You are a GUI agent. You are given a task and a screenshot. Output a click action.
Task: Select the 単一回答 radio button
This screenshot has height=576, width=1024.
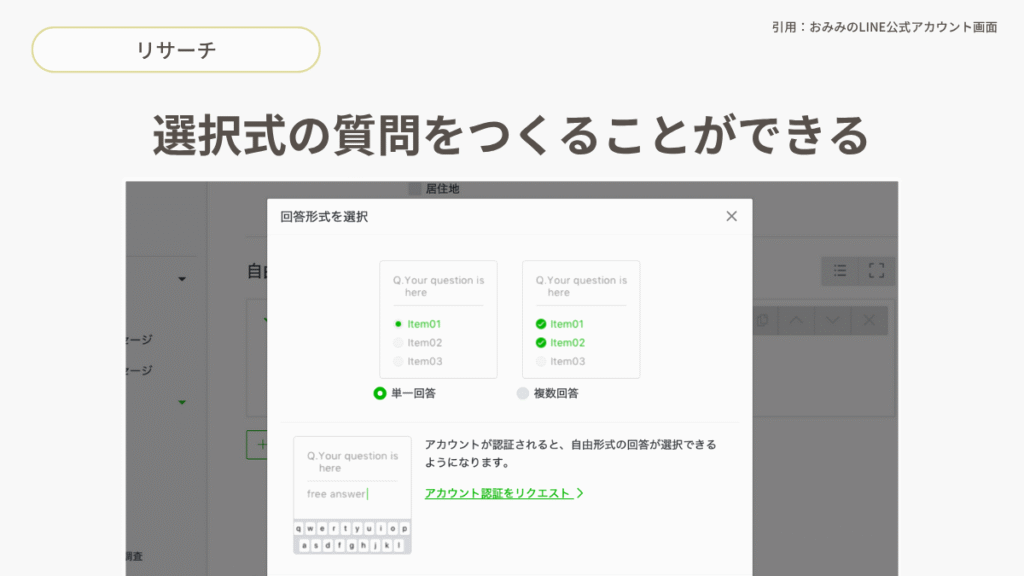click(x=380, y=393)
